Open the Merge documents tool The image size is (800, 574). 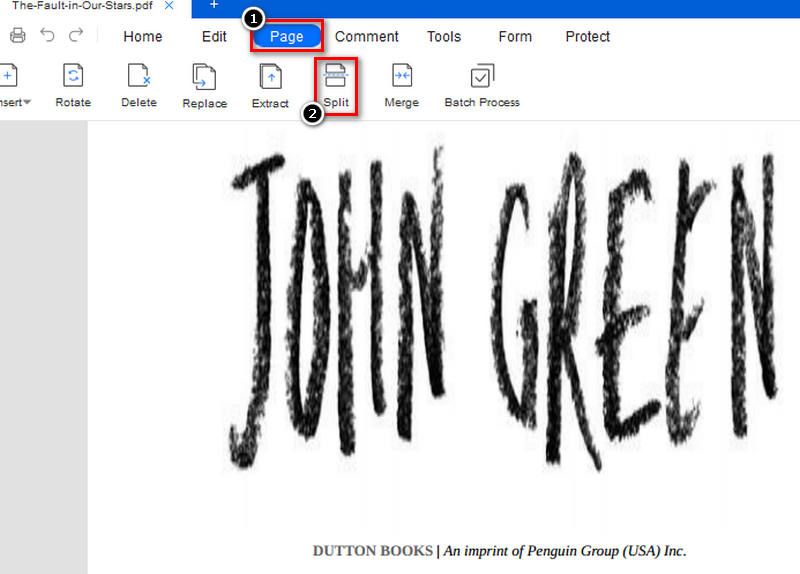point(402,86)
